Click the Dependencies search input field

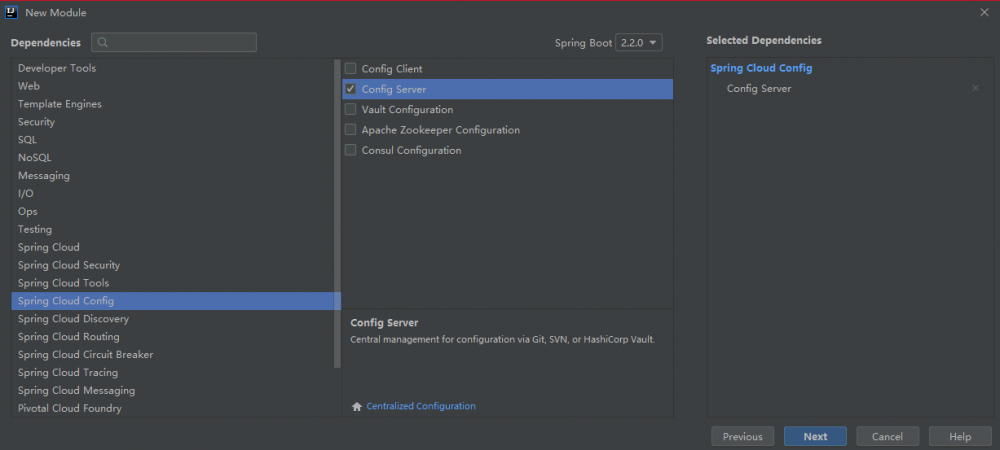(173, 43)
